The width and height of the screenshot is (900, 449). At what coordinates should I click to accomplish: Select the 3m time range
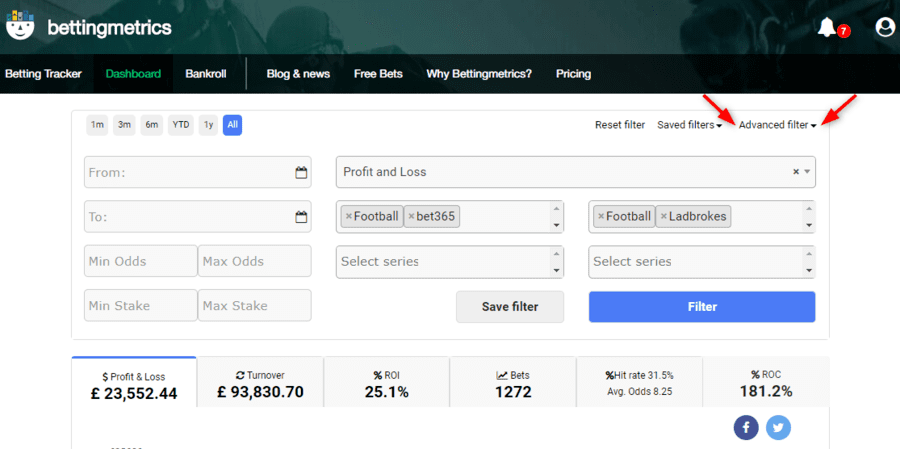124,125
